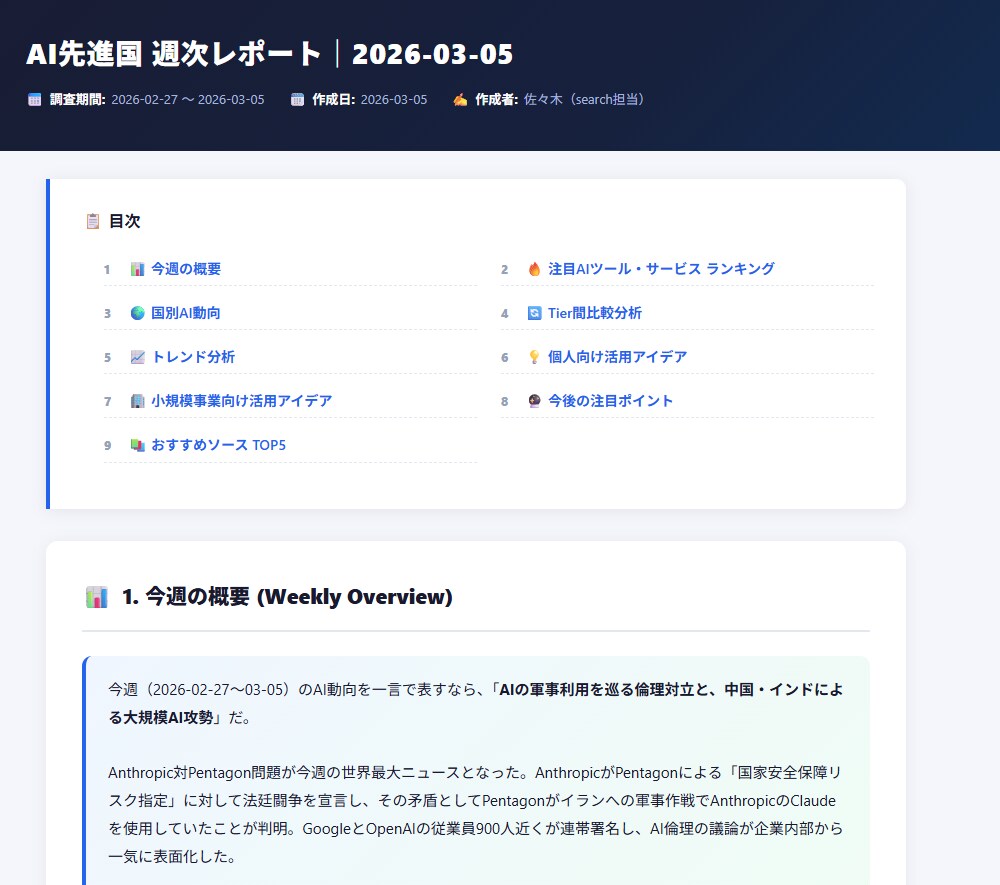The height and width of the screenshot is (885, 1000).
Task: Click the chart icon in section 1 heading
Action: (x=96, y=597)
